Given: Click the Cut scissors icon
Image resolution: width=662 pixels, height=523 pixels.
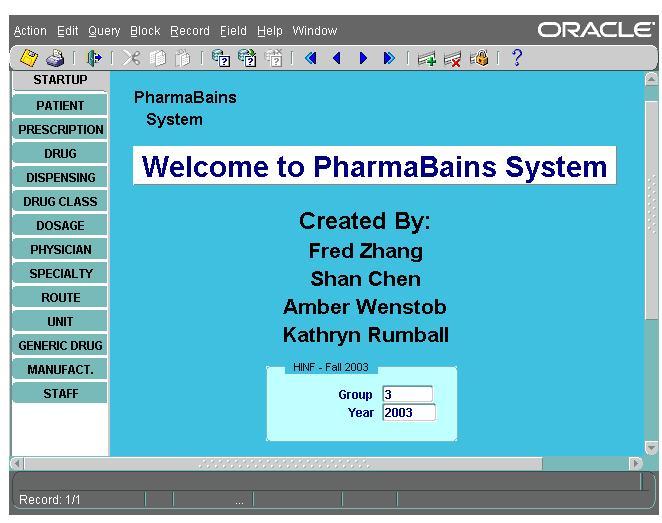Looking at the screenshot, I should pyautogui.click(x=131, y=58).
